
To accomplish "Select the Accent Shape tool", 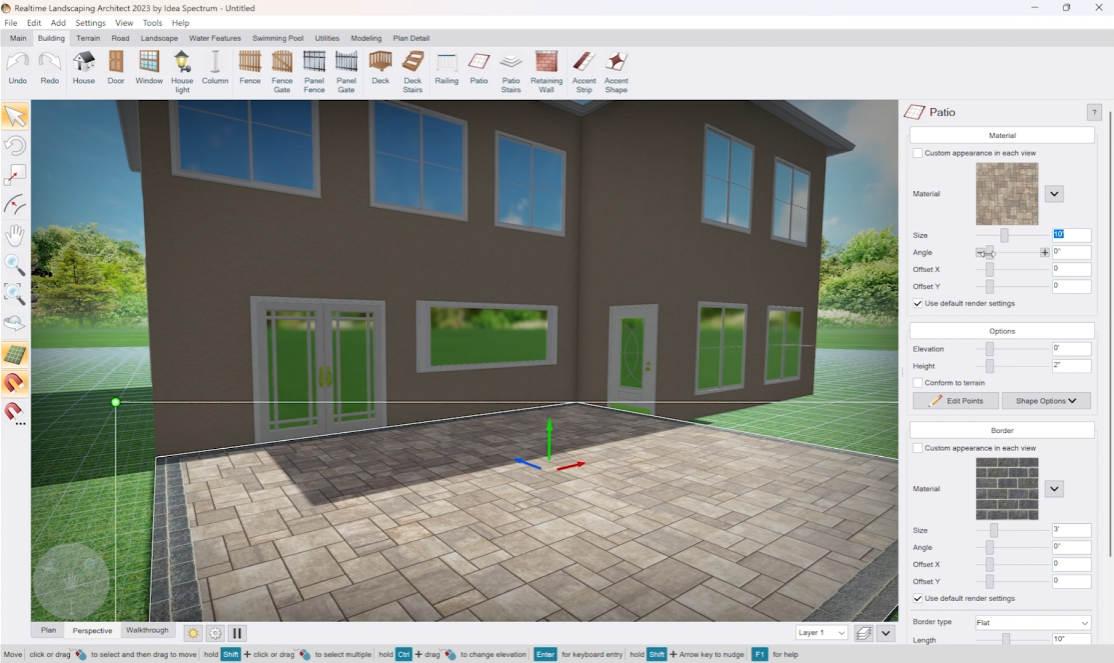I will 616,72.
